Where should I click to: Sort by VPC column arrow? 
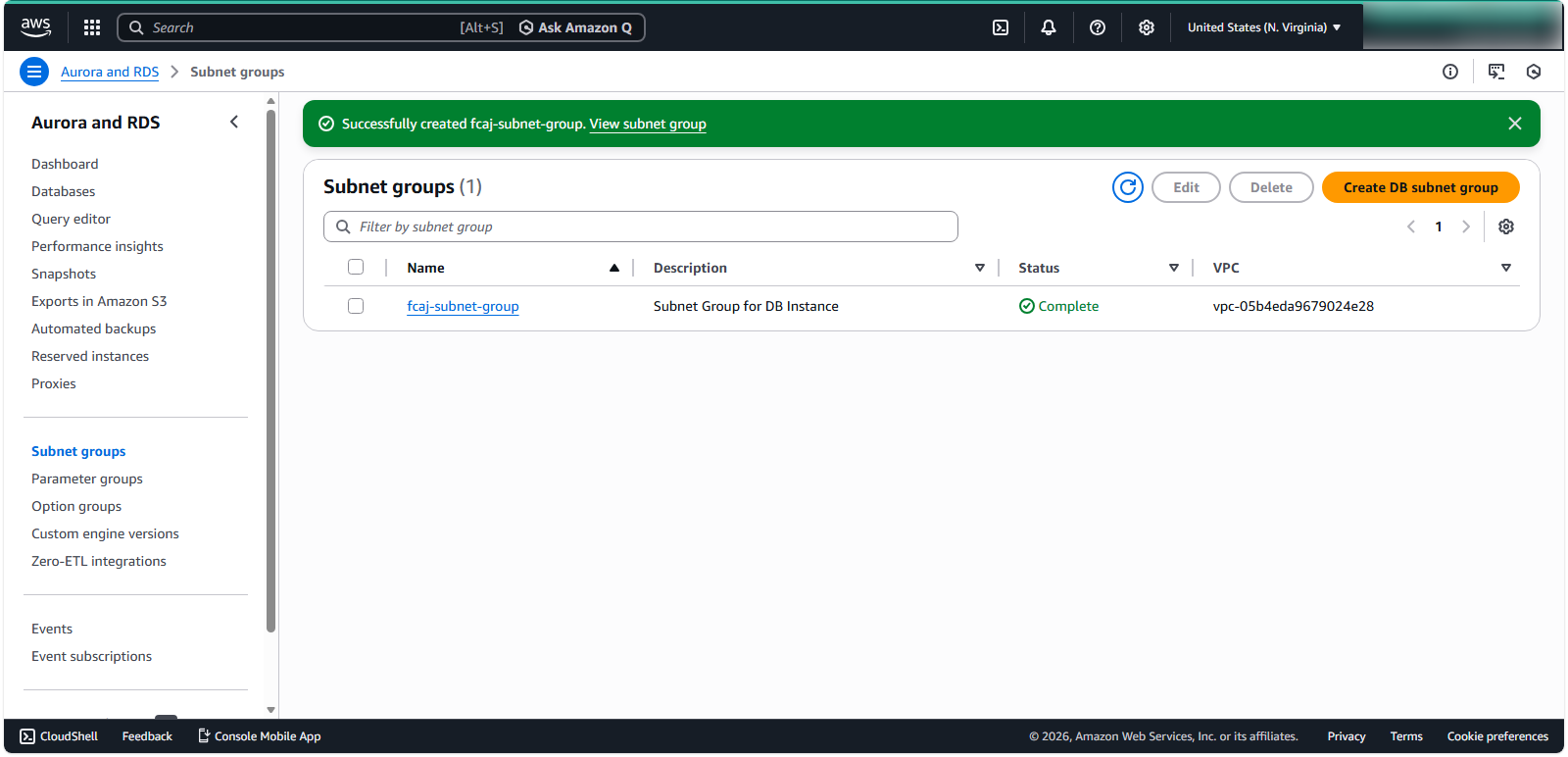coord(1506,268)
